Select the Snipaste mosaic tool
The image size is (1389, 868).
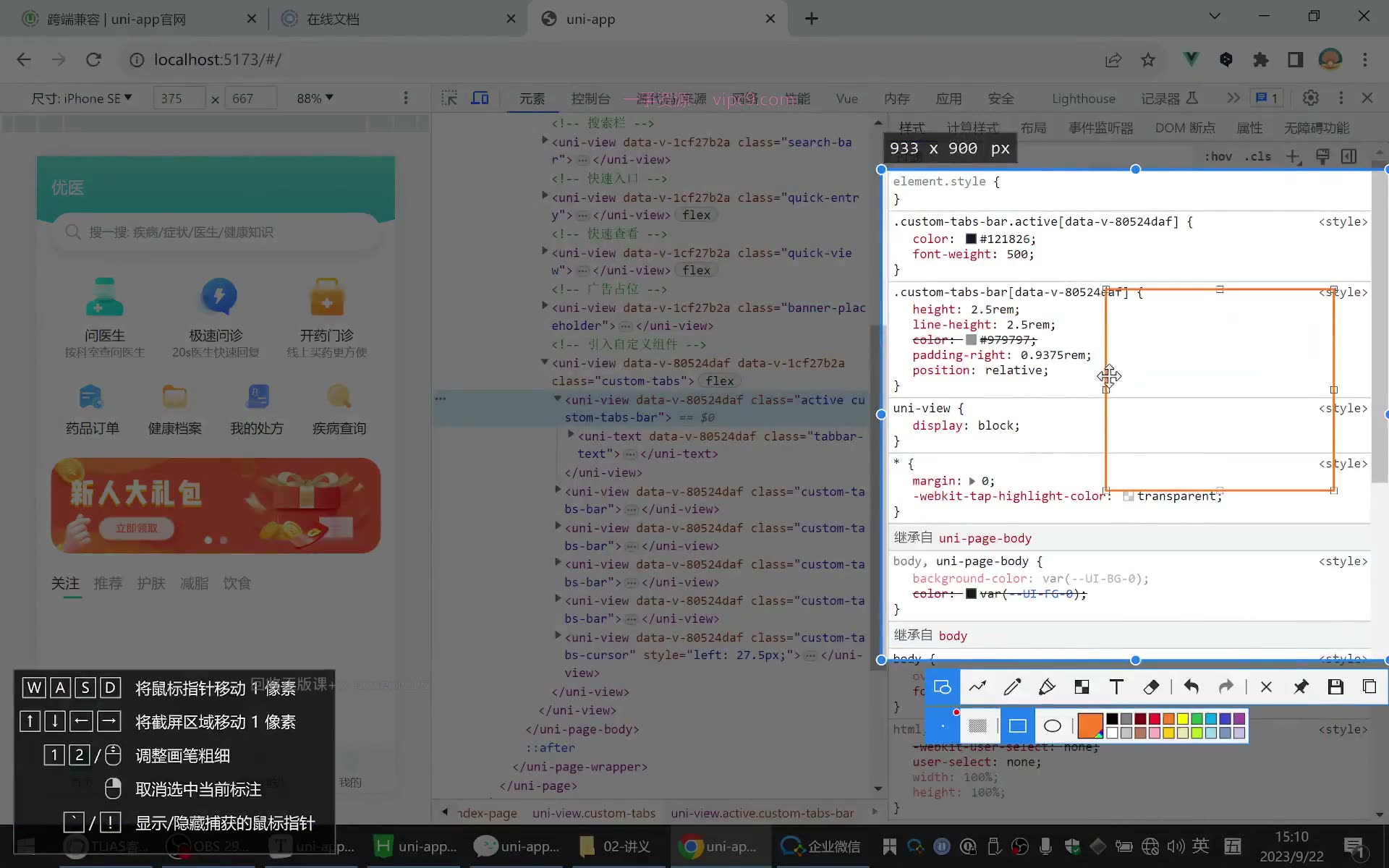tap(1082, 686)
